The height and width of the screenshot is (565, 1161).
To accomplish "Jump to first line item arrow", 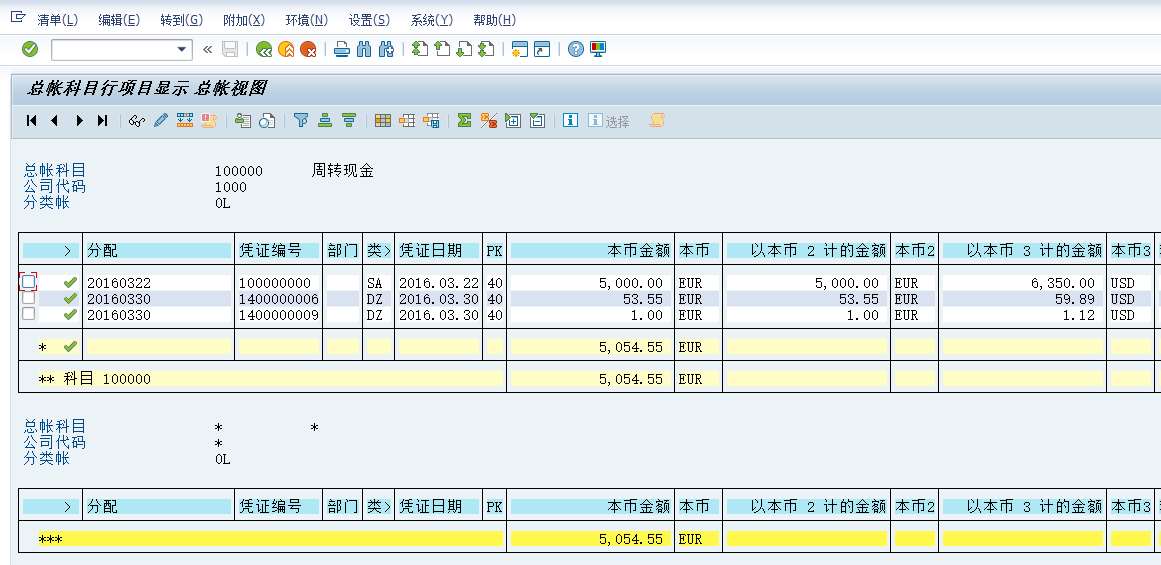I will click(x=31, y=121).
